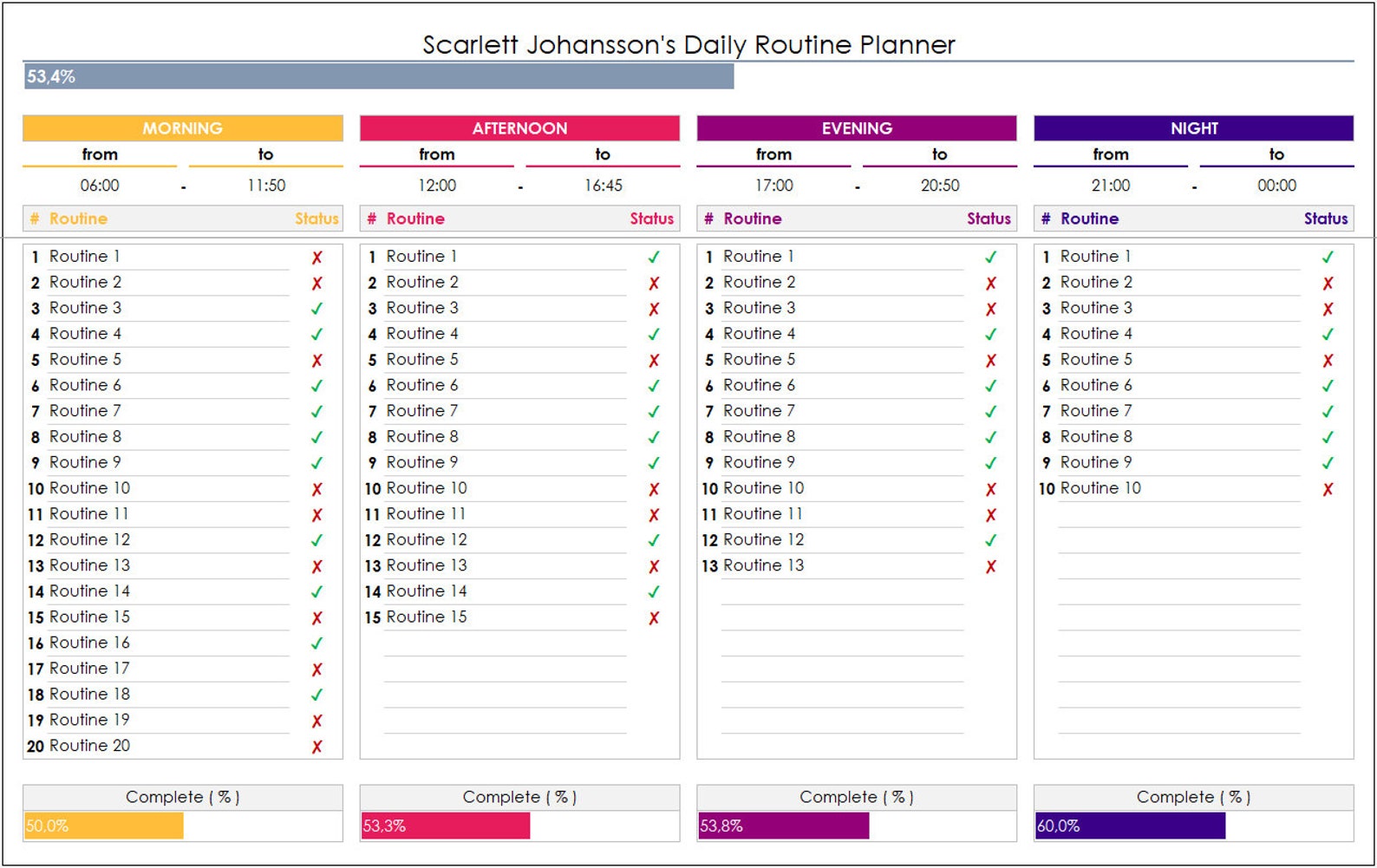Viewport: 1377px width, 868px height.
Task: Select the NIGHT section header
Action: (x=1194, y=128)
